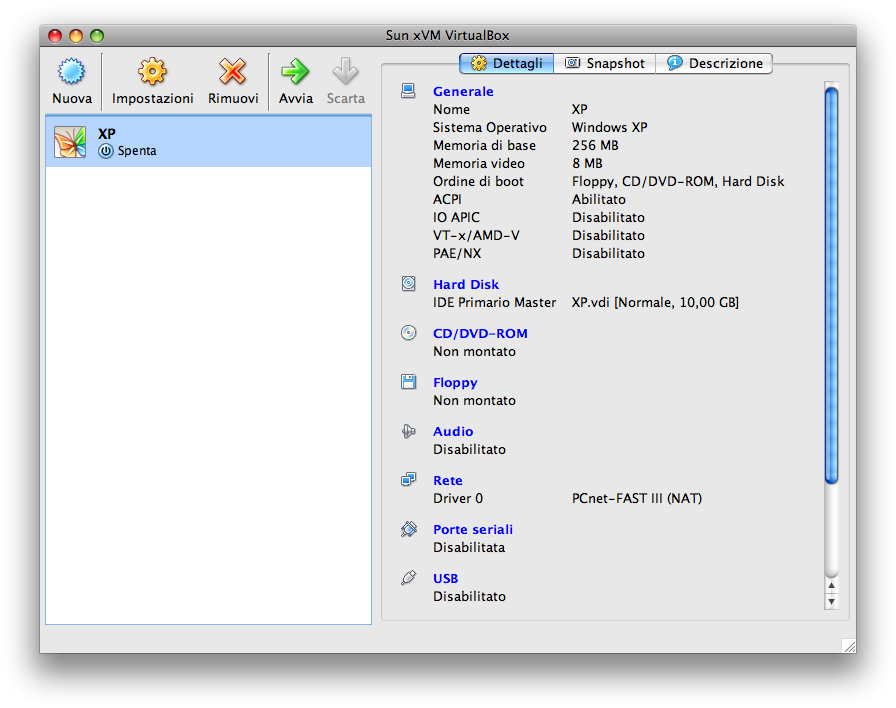896x708 pixels.
Task: Click the 'Ordine di boot' label
Action: [x=478, y=182]
